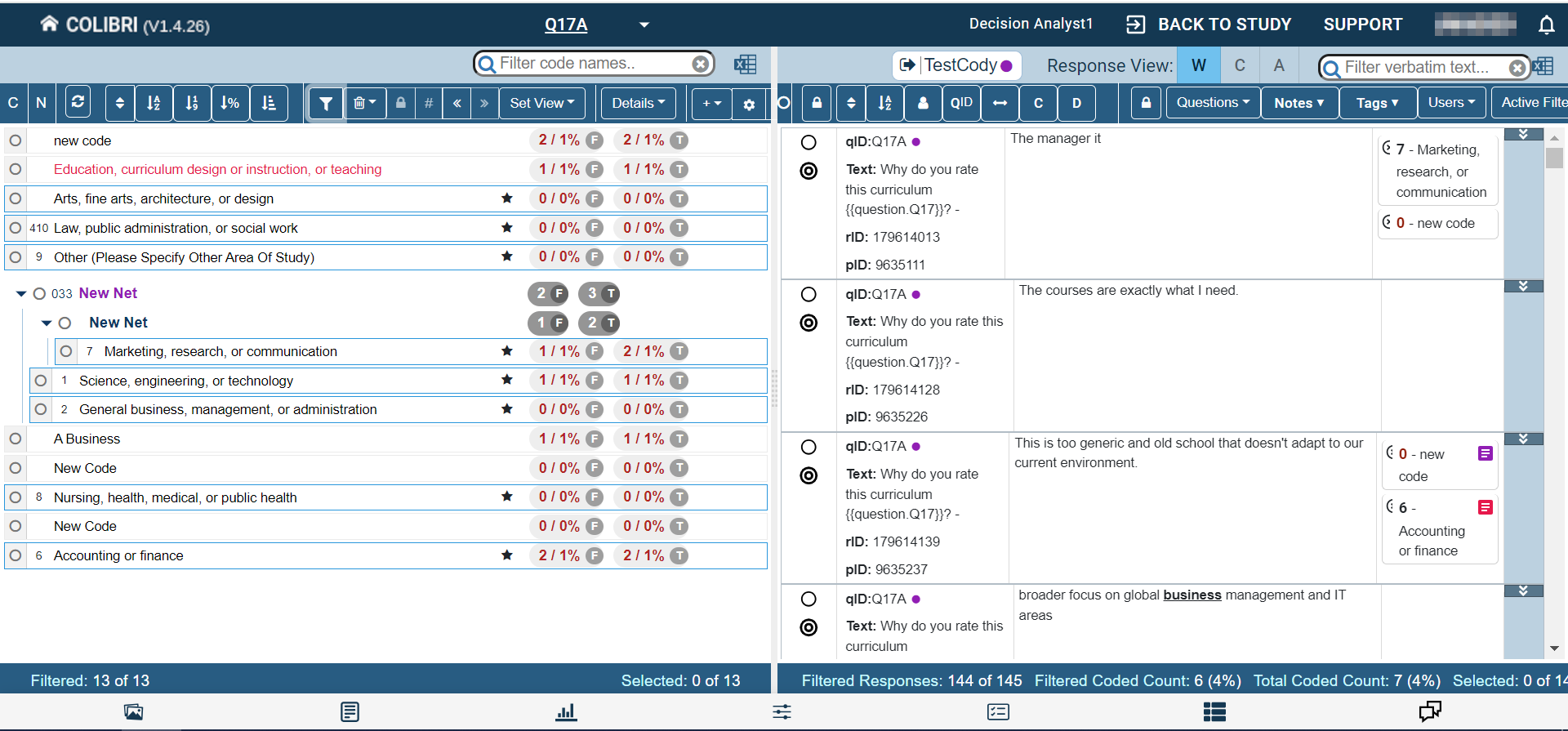Viewport: 1568px width, 731px height.
Task: Sort codes by percentage
Action: (x=230, y=103)
